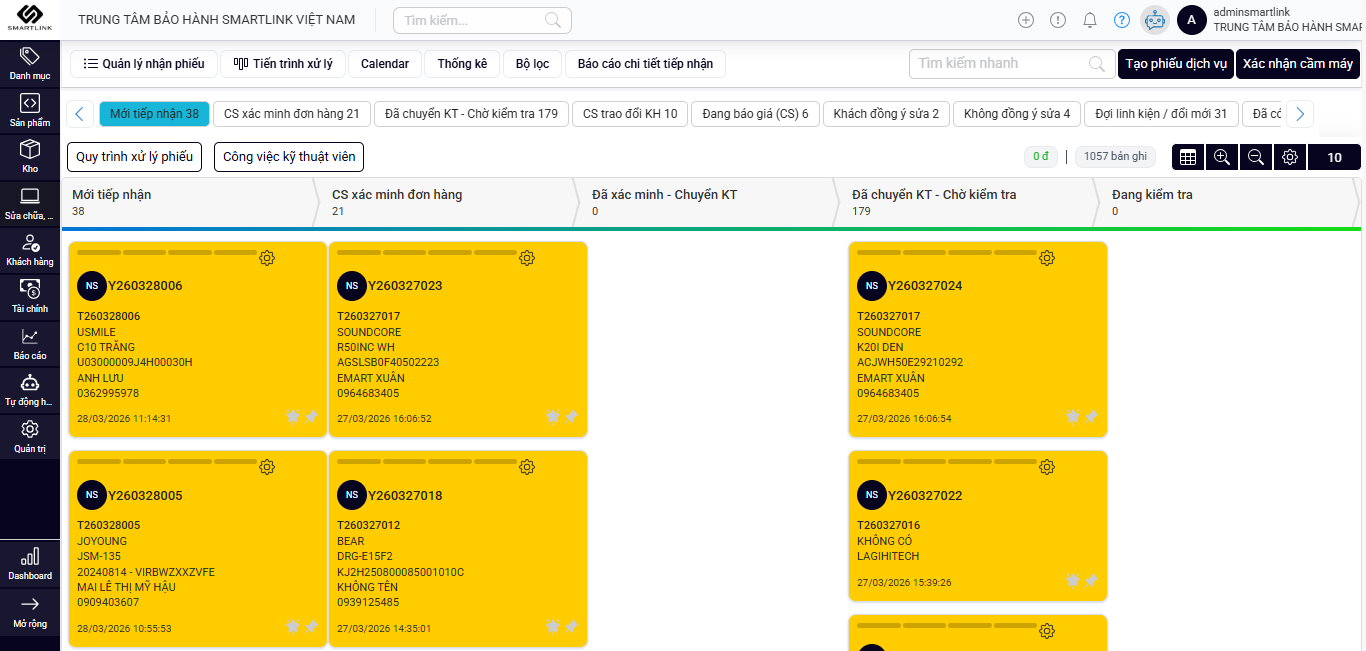Click the zoom out magnifier icon
This screenshot has width=1366, height=651.
click(1255, 157)
